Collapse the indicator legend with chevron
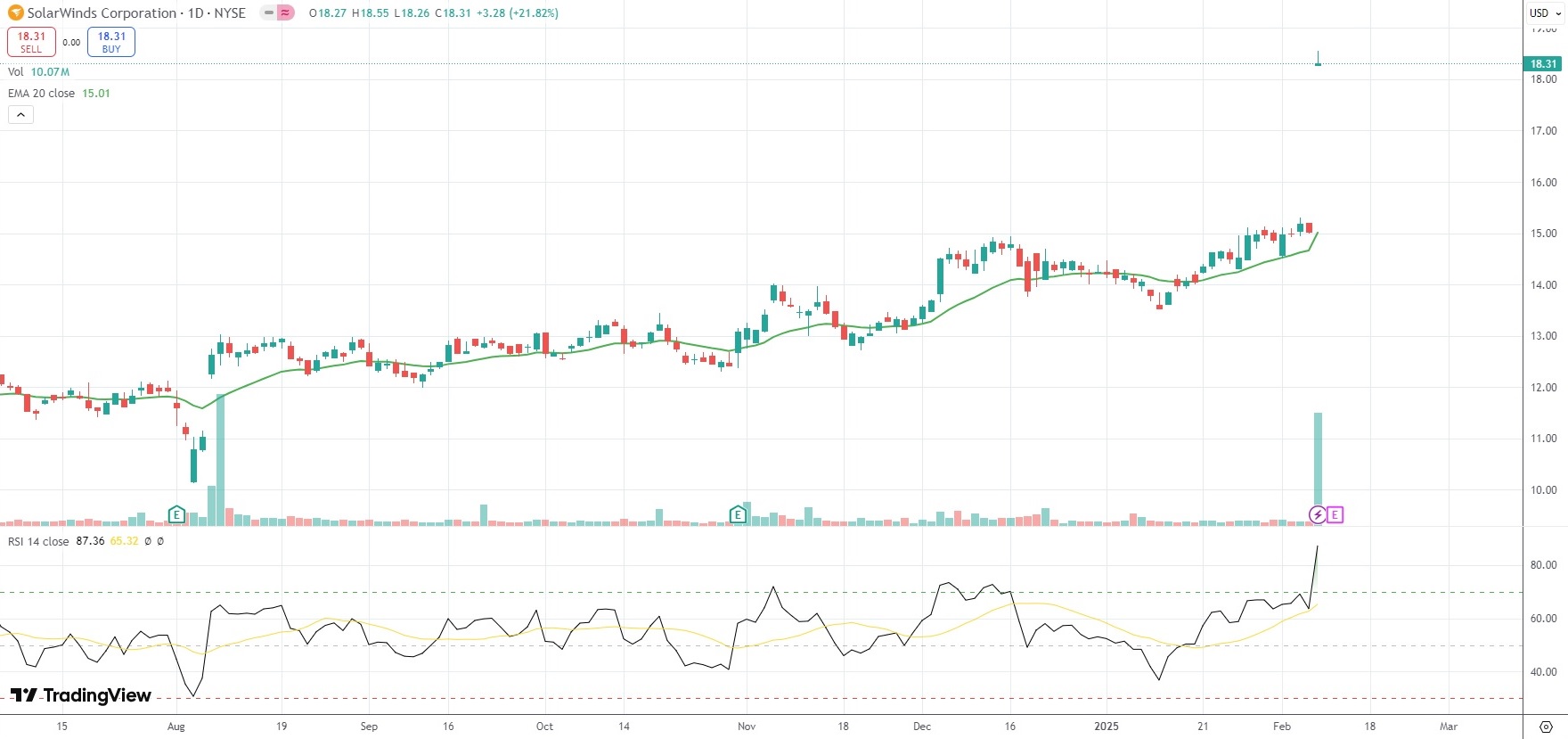This screenshot has width=1568, height=739. coord(20,114)
